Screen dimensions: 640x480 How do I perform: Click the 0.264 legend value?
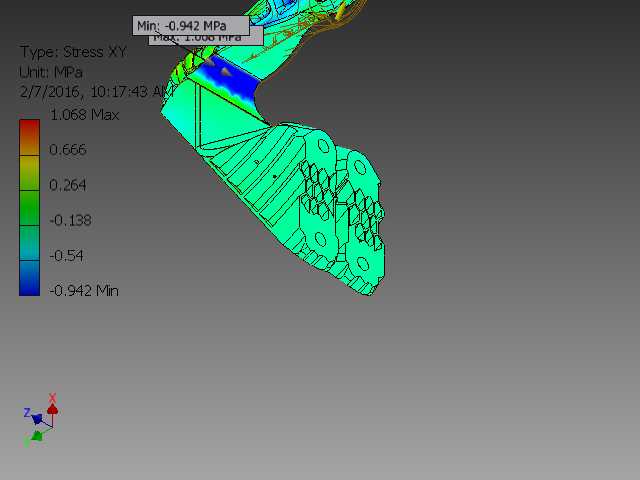(x=68, y=185)
